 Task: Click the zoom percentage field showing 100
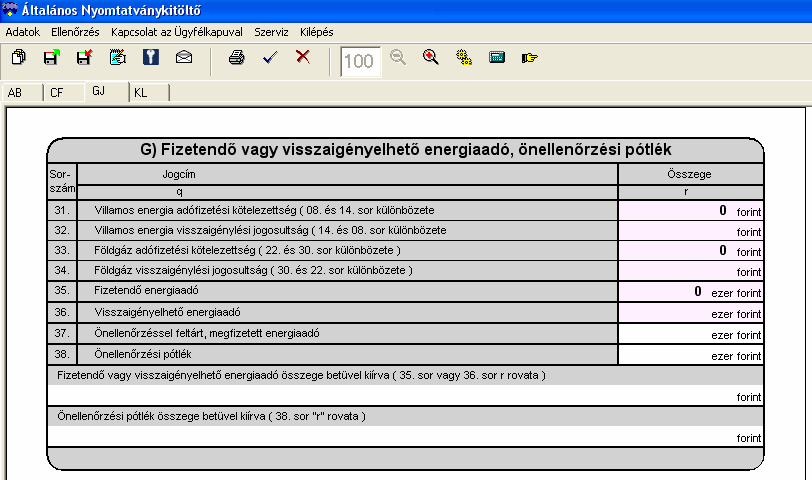coord(360,62)
